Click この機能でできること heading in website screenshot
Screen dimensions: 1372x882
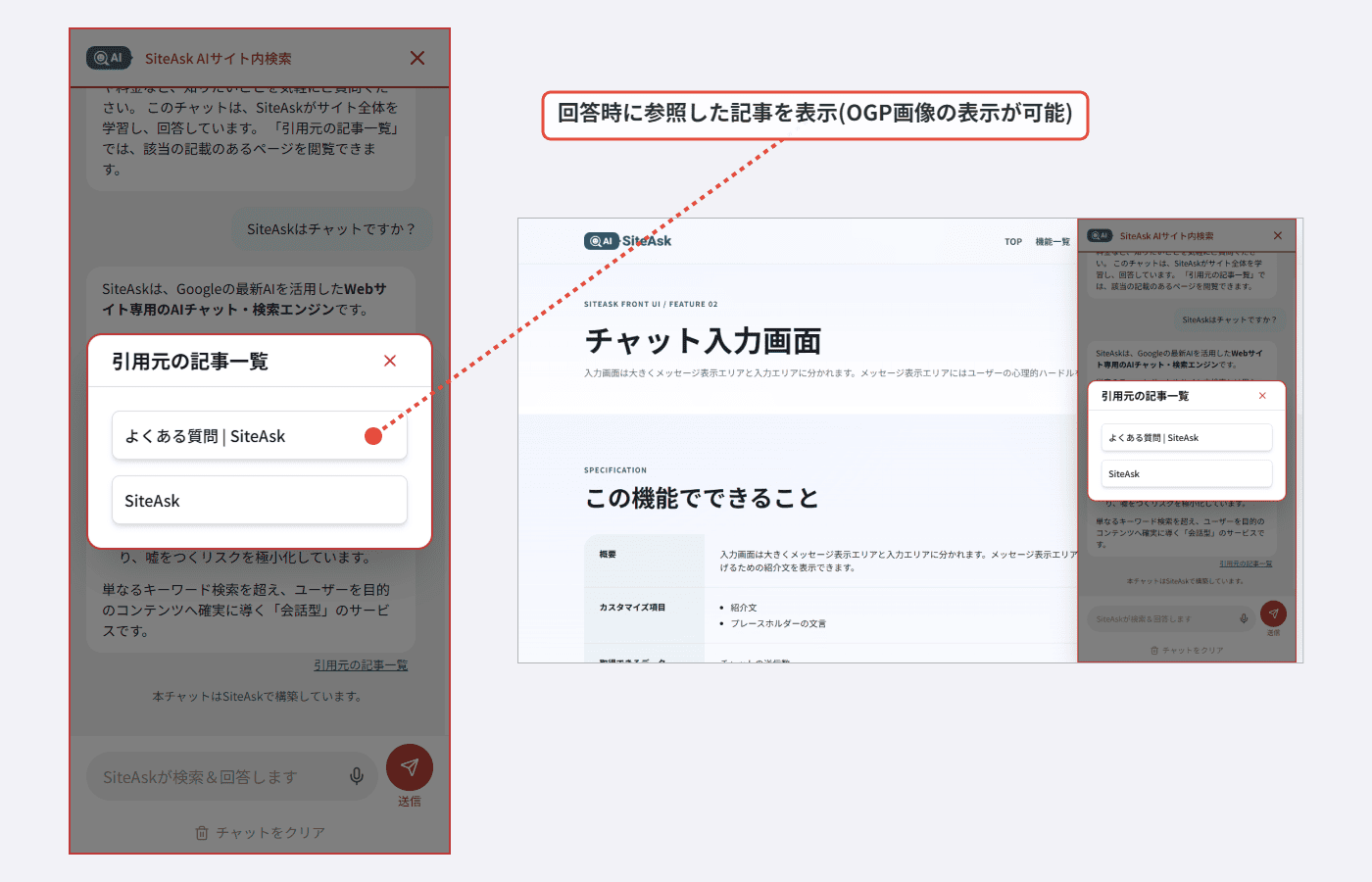point(702,498)
